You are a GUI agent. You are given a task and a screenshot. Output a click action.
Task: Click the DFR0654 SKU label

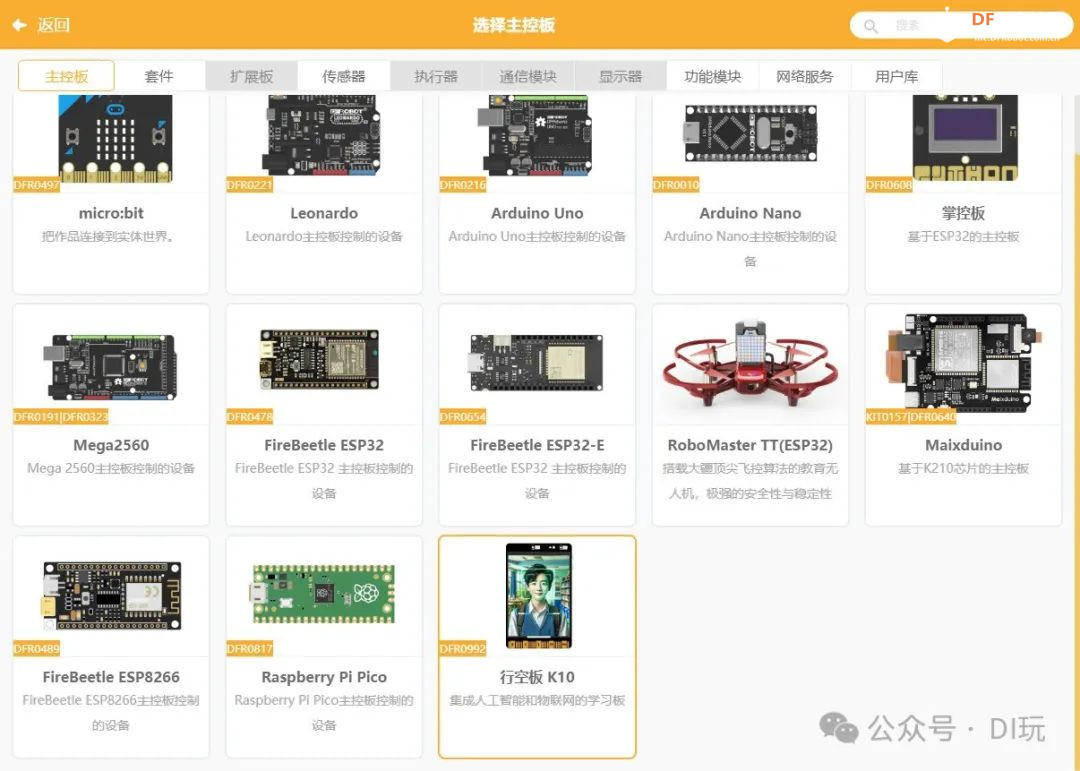(463, 417)
